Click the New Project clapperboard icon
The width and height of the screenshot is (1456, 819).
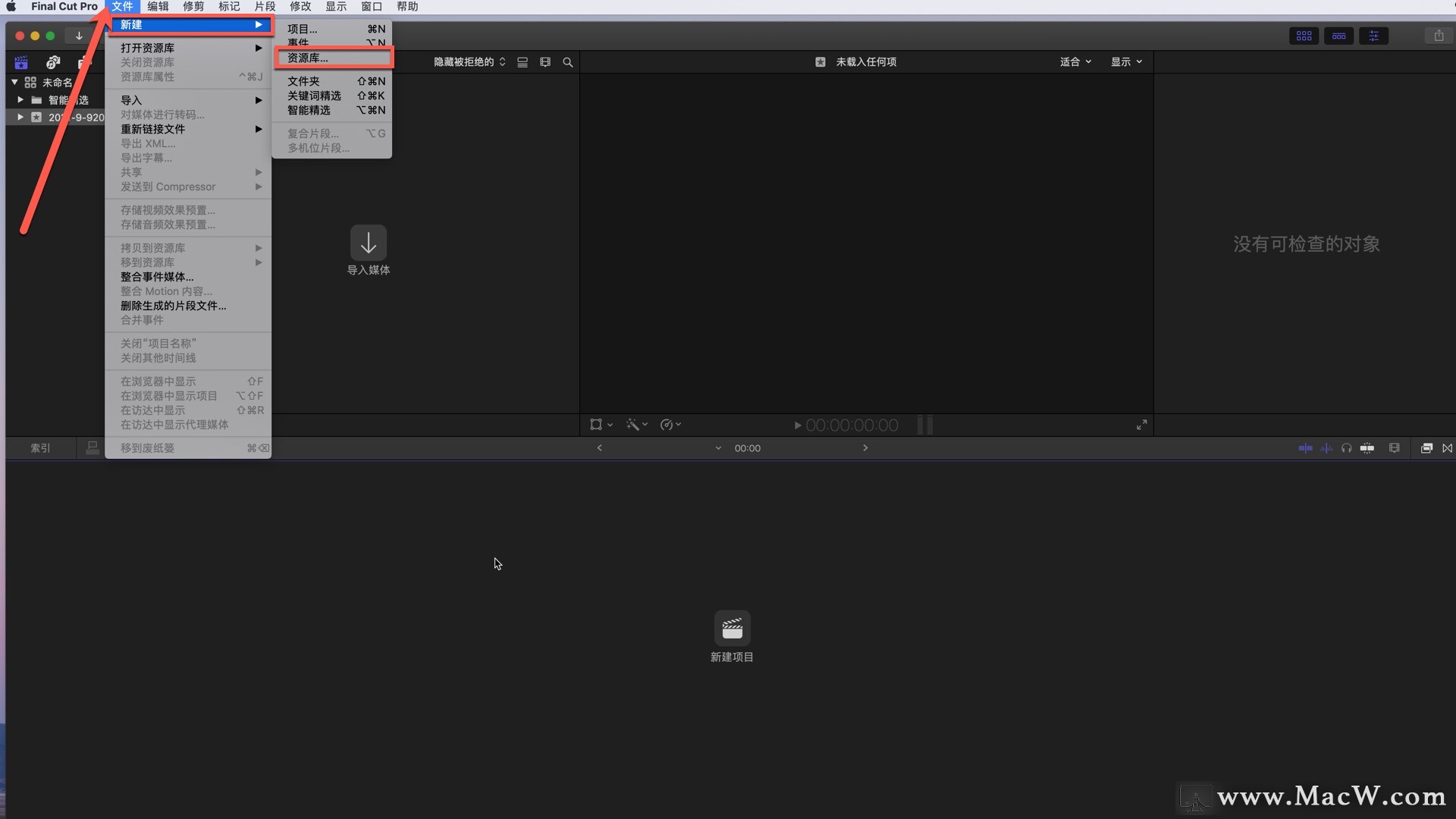[x=732, y=628]
